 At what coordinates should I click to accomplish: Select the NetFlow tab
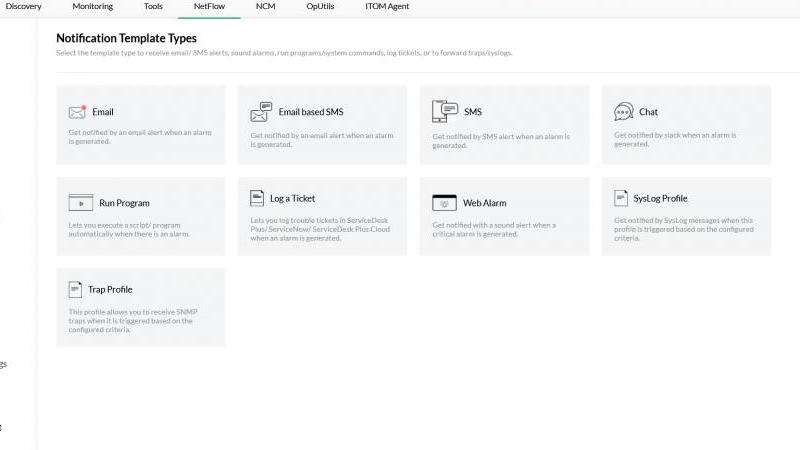209,7
